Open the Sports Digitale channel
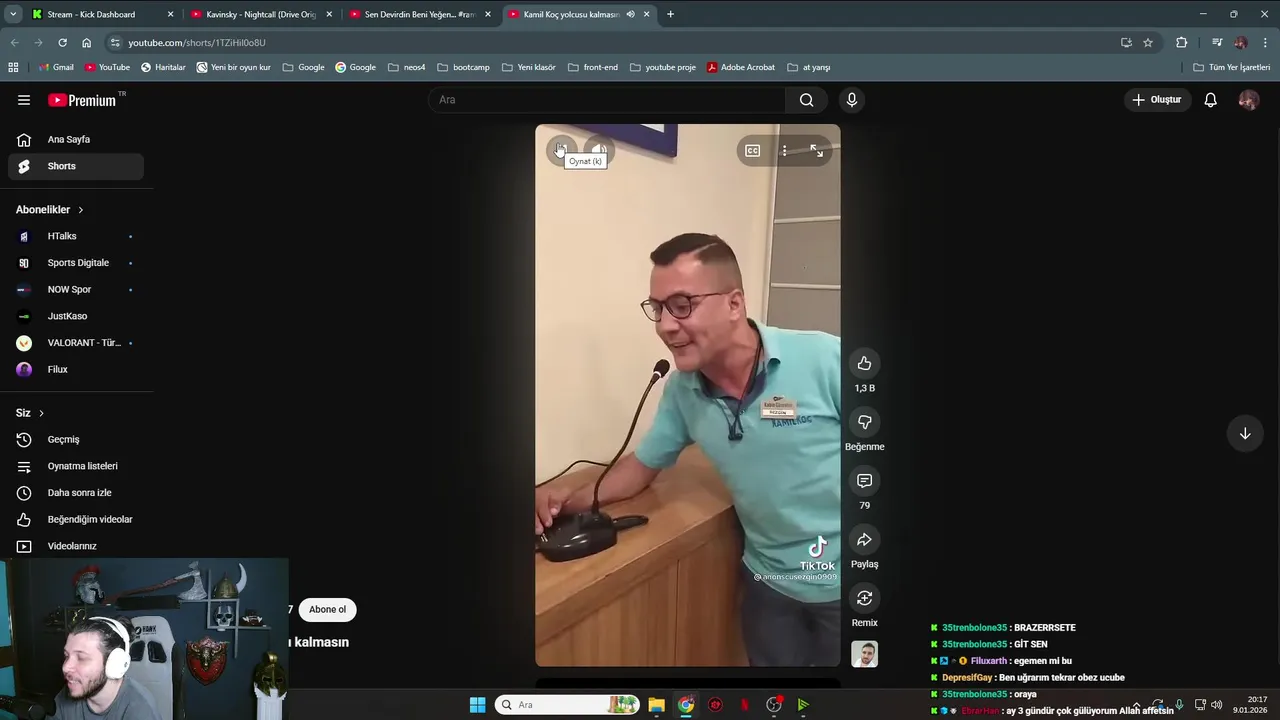This screenshot has height=720, width=1280. (76, 263)
